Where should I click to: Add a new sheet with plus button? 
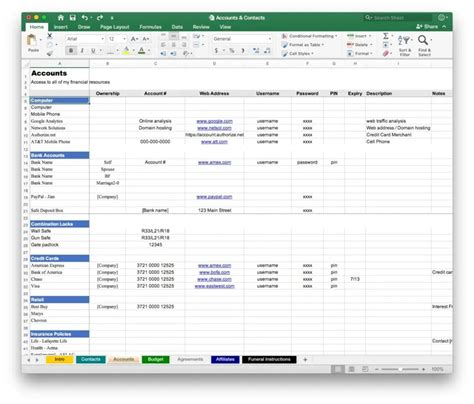305,359
